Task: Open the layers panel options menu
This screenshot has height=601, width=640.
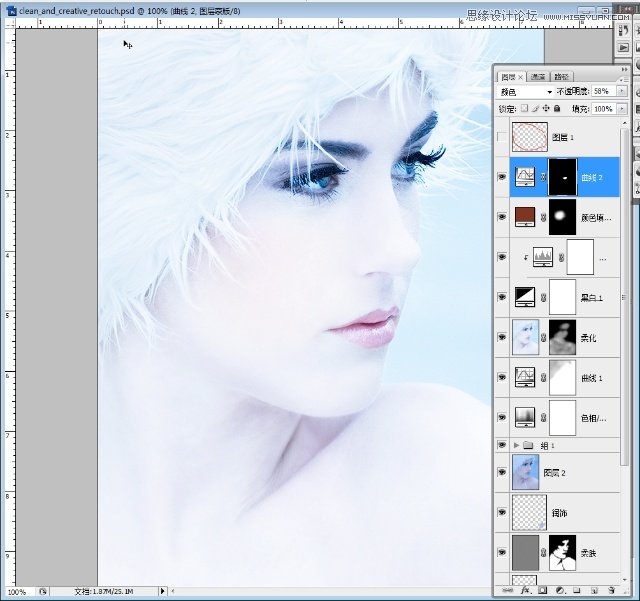Action: coord(624,79)
